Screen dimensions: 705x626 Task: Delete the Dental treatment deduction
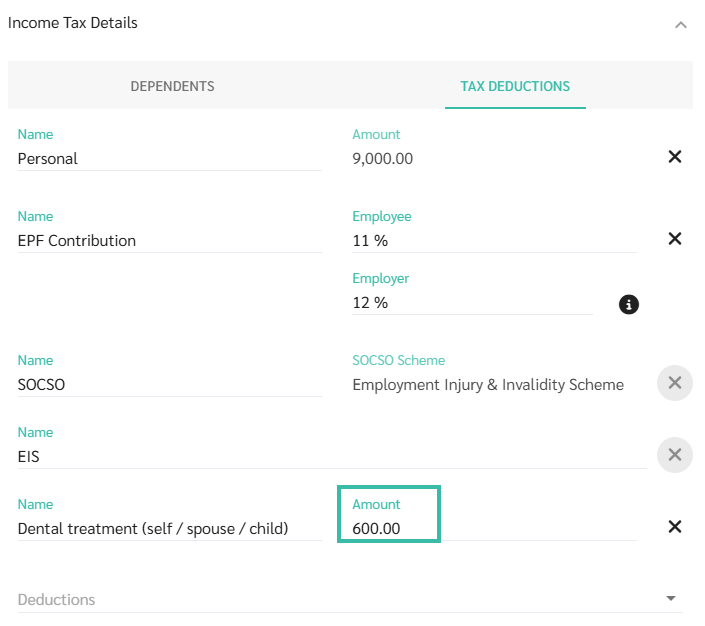click(x=674, y=527)
